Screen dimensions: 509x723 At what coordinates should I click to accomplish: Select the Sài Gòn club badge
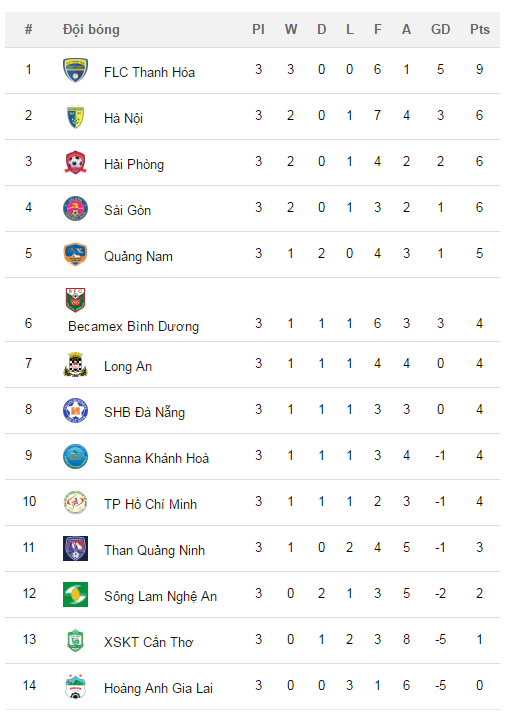point(75,208)
